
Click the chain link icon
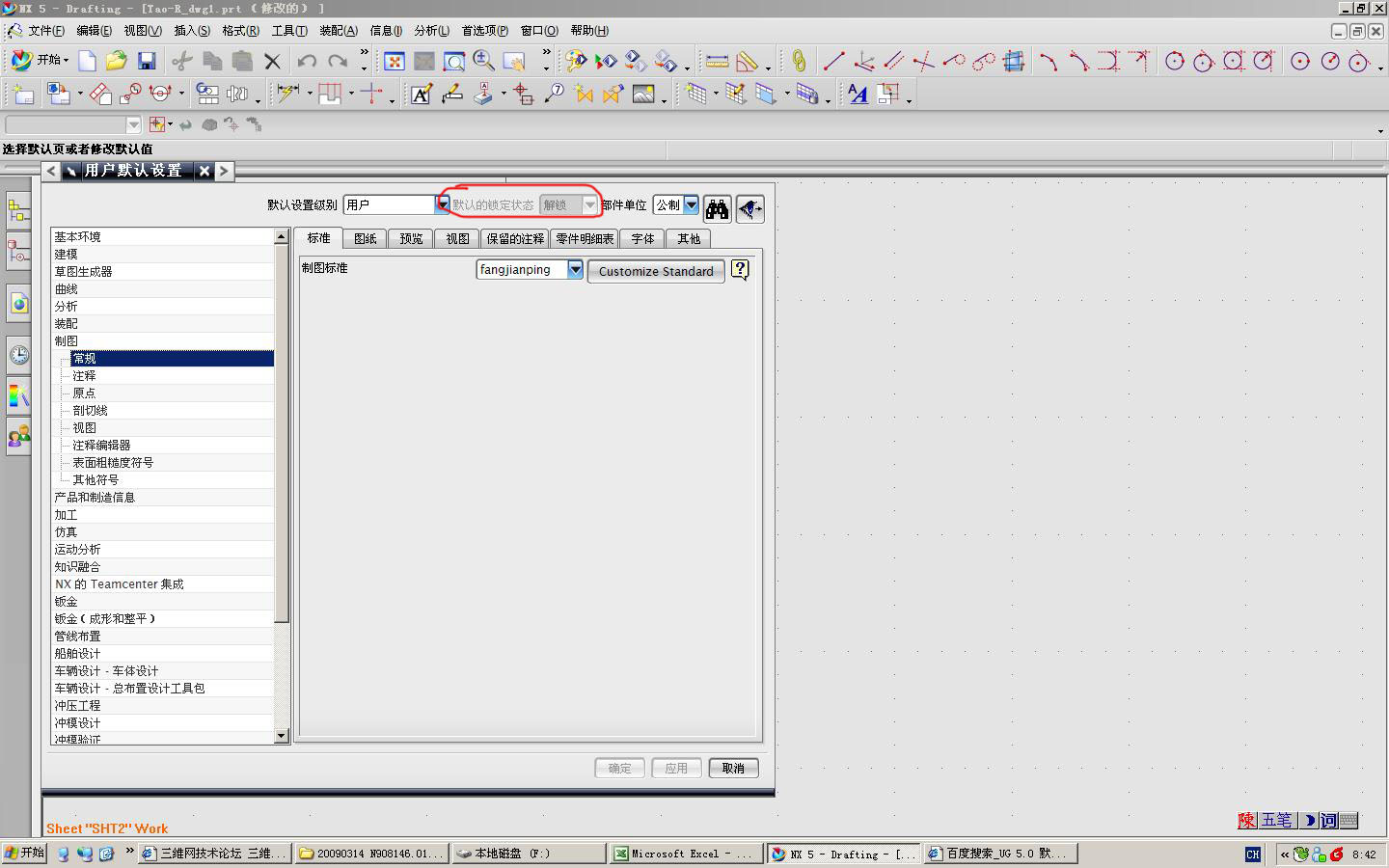[x=799, y=62]
